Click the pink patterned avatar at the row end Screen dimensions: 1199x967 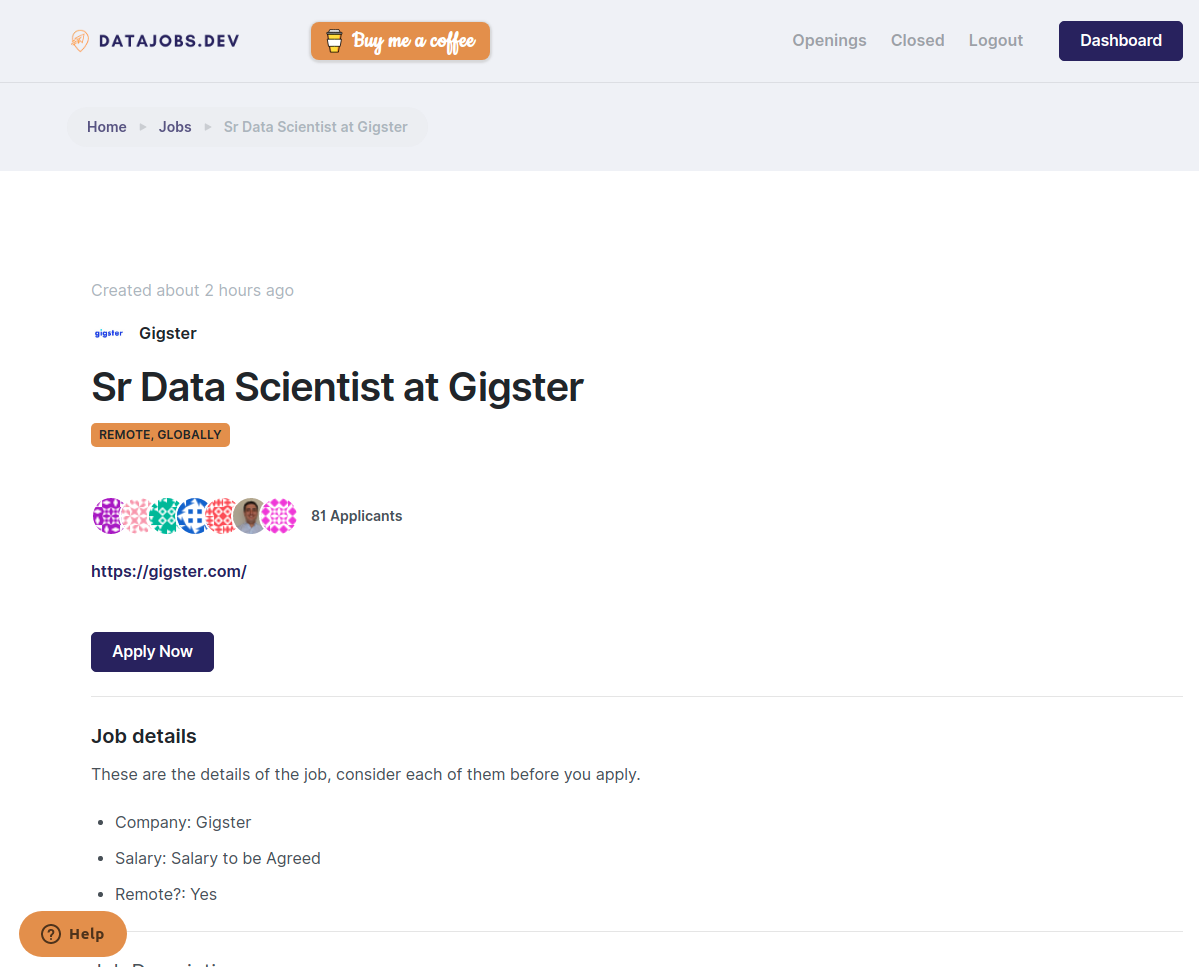click(x=279, y=516)
